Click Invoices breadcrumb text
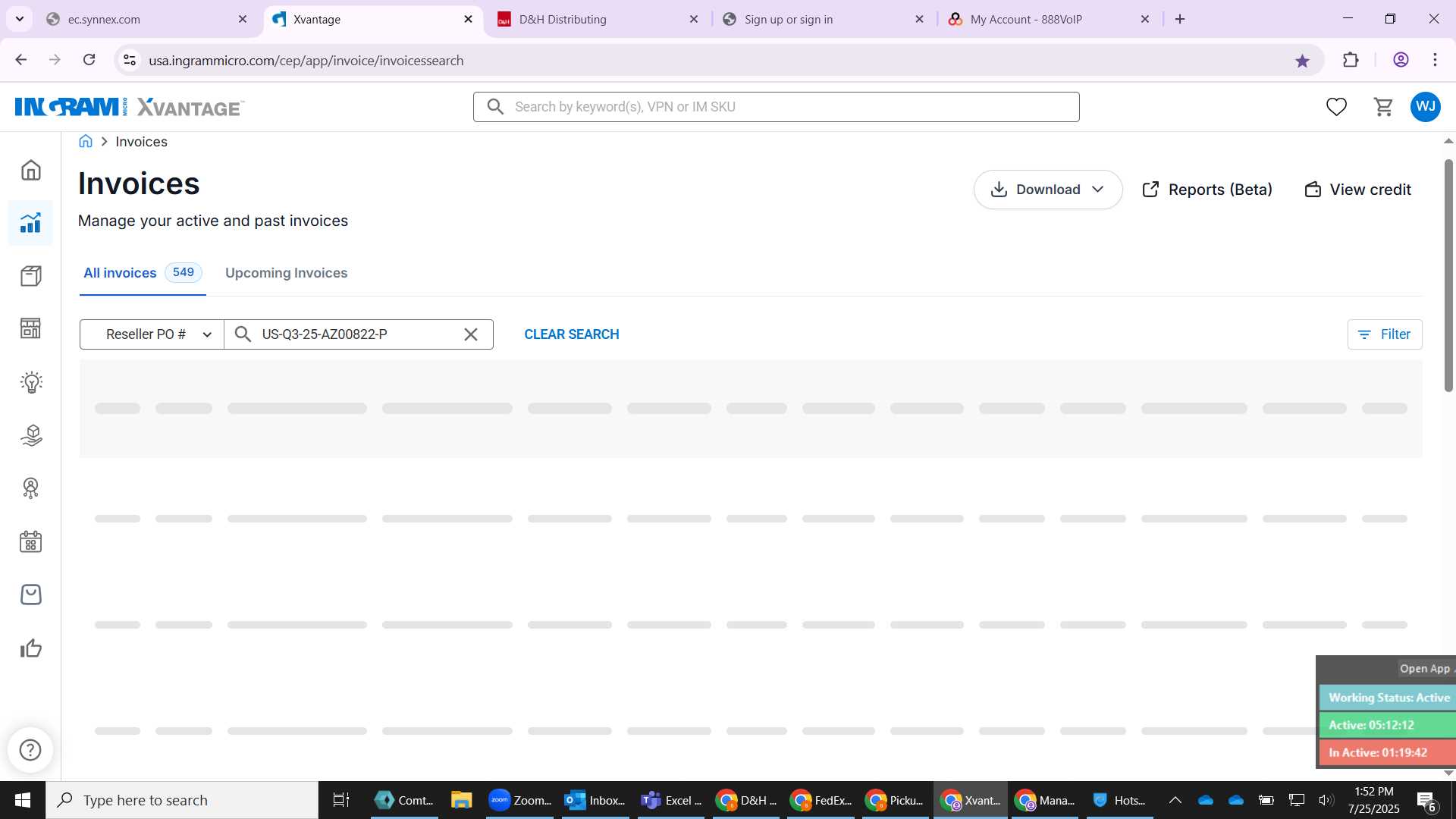The height and width of the screenshot is (819, 1456). point(141,142)
